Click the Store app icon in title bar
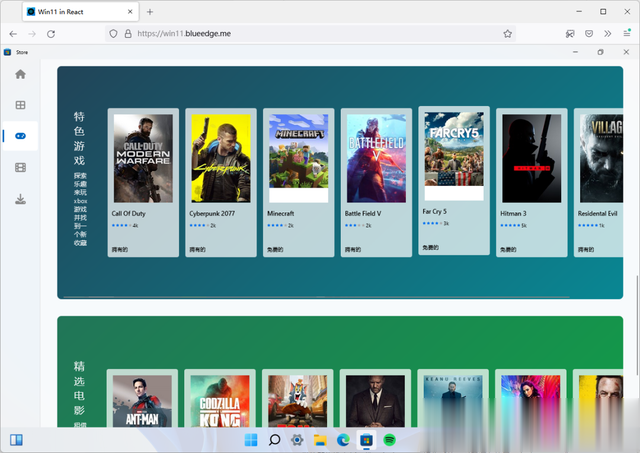The image size is (640, 453). [x=7, y=52]
